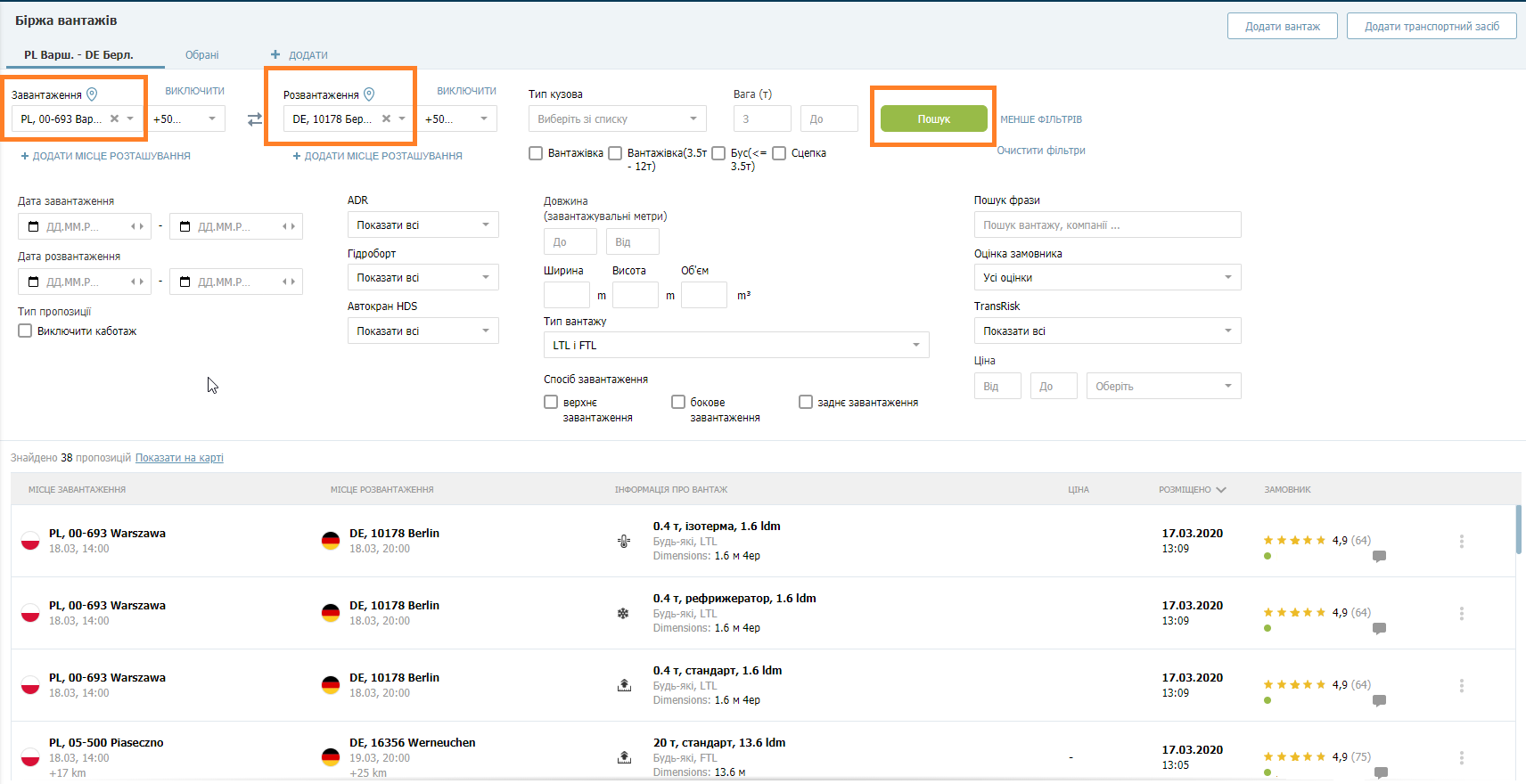
Task: Click the unloading location pin icon
Action: pyautogui.click(x=369, y=94)
